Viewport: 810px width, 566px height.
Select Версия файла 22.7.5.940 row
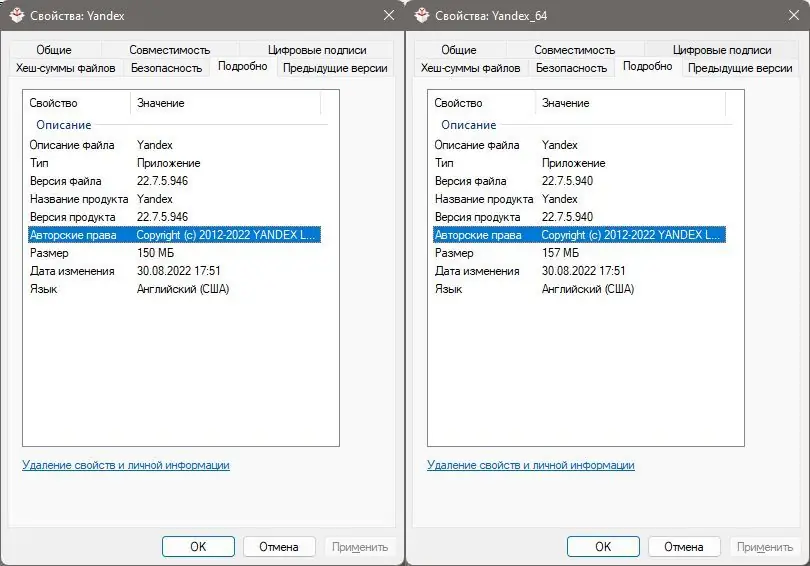pos(580,181)
